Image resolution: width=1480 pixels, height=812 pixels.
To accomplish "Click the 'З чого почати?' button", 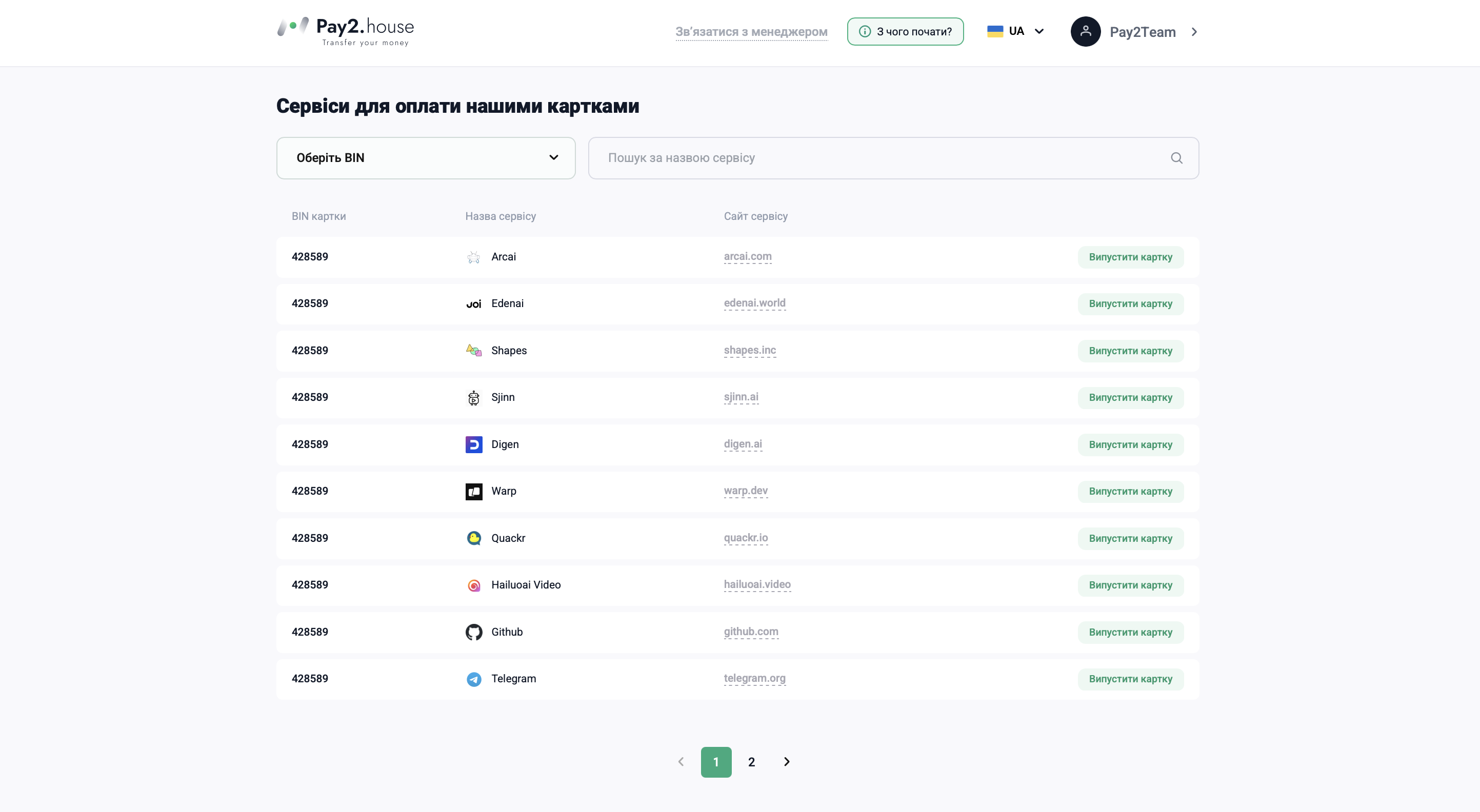I will point(906,32).
